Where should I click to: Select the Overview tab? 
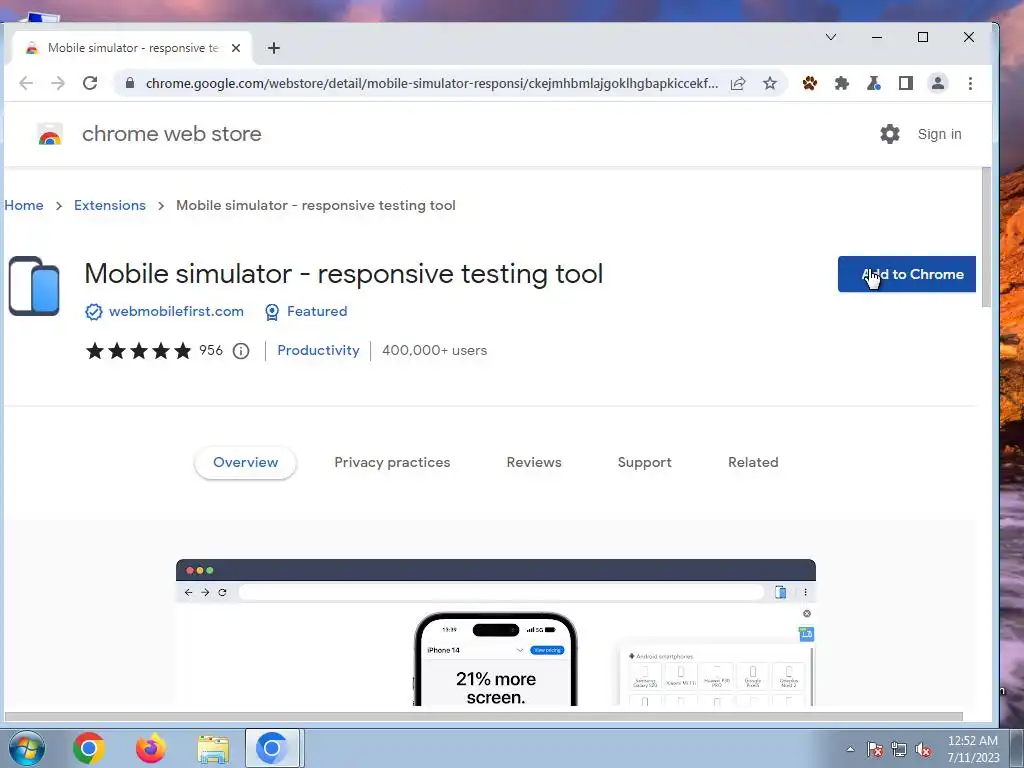pyautogui.click(x=246, y=462)
